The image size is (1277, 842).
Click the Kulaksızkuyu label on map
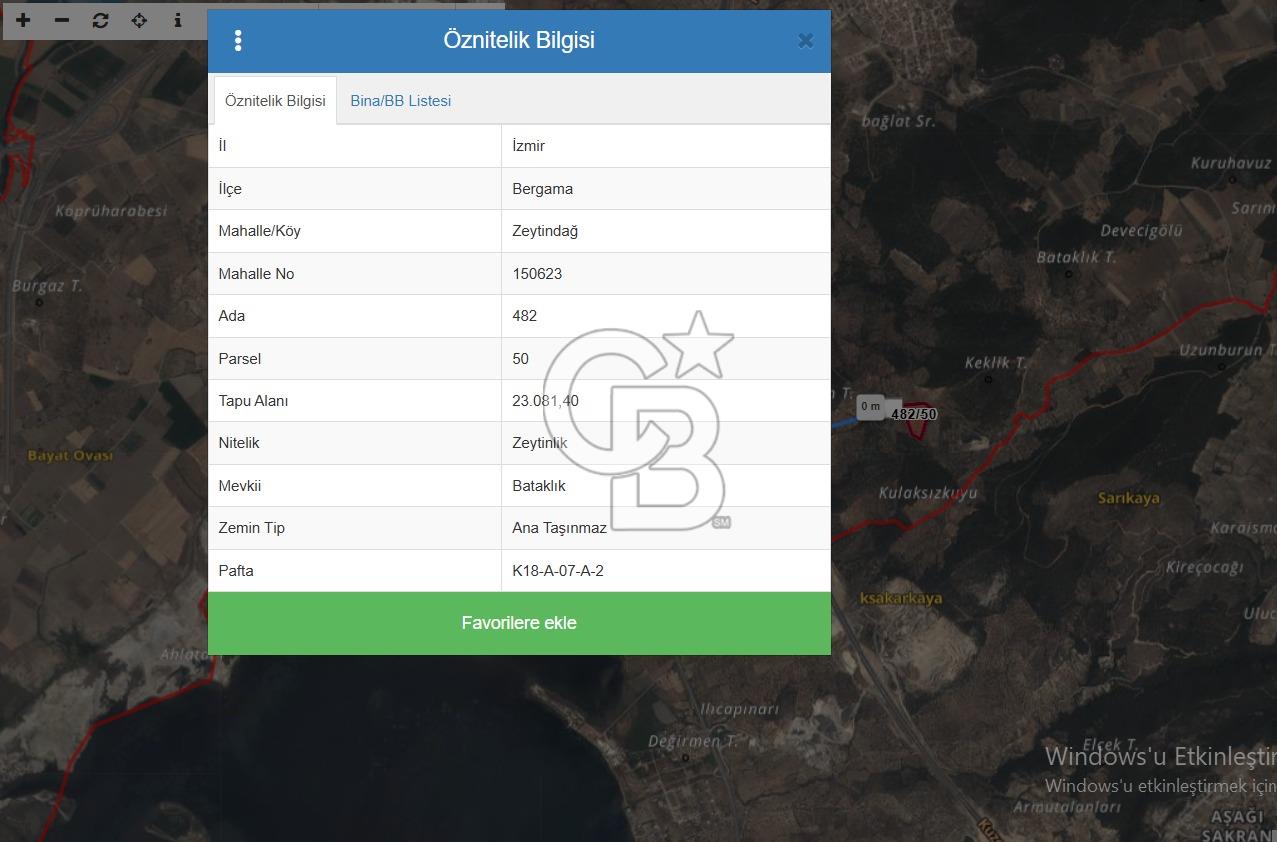928,493
